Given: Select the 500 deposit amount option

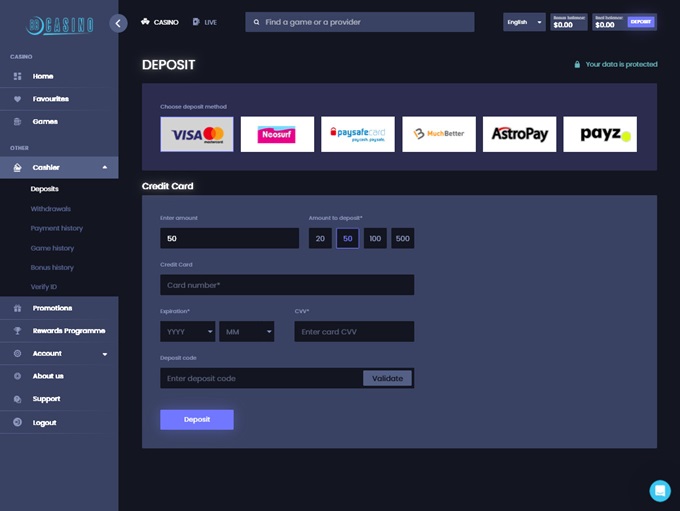Looking at the screenshot, I should coord(402,238).
